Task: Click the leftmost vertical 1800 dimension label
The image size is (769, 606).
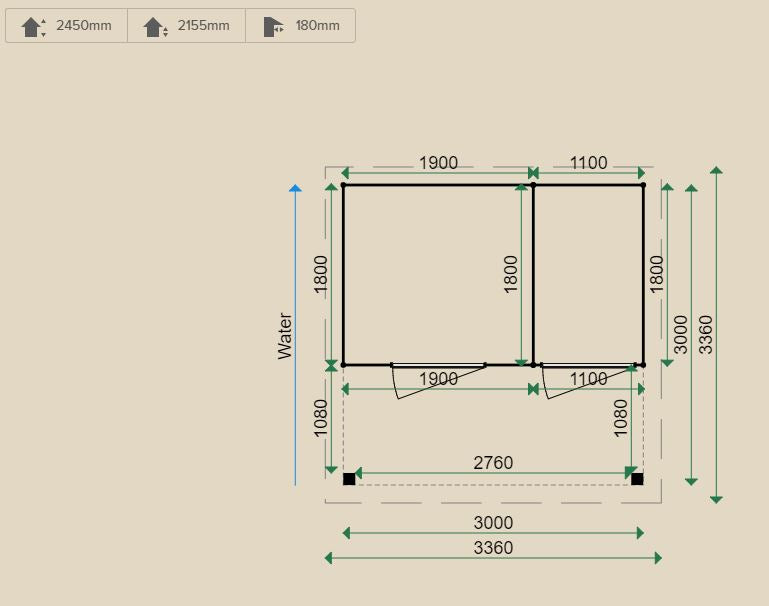Action: [321, 274]
